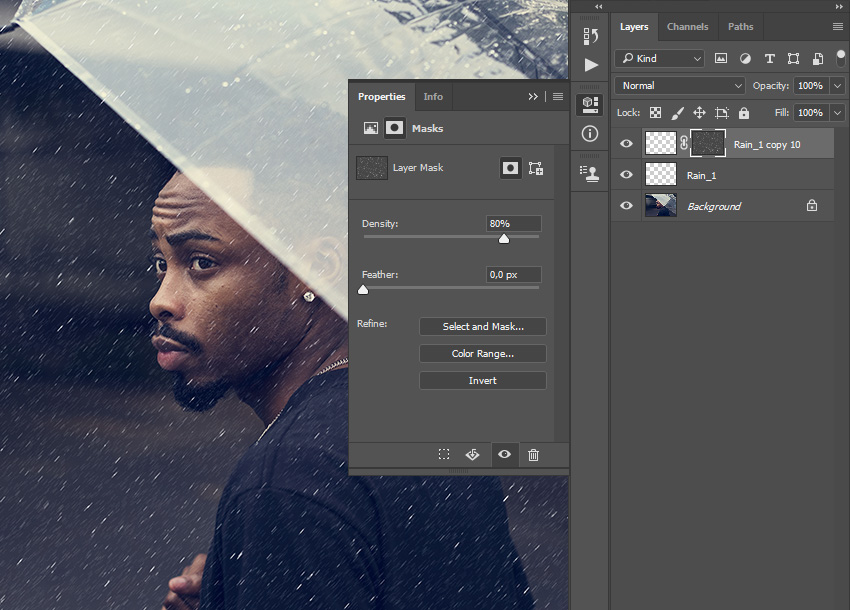Screen dimensions: 850x610
Task: Open the Normal blend mode dropdown
Action: (680, 86)
